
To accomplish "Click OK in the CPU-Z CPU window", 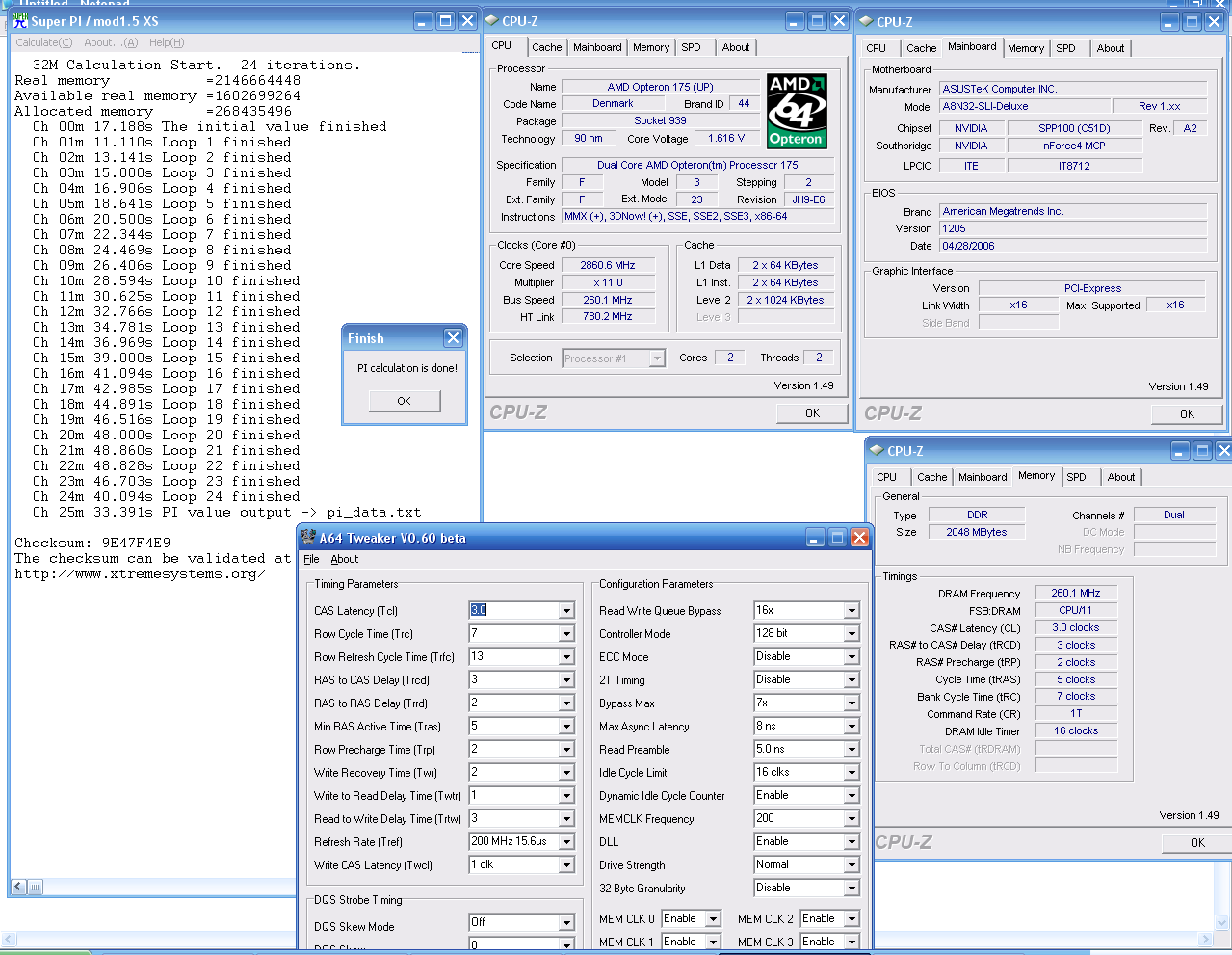I will (x=813, y=412).
